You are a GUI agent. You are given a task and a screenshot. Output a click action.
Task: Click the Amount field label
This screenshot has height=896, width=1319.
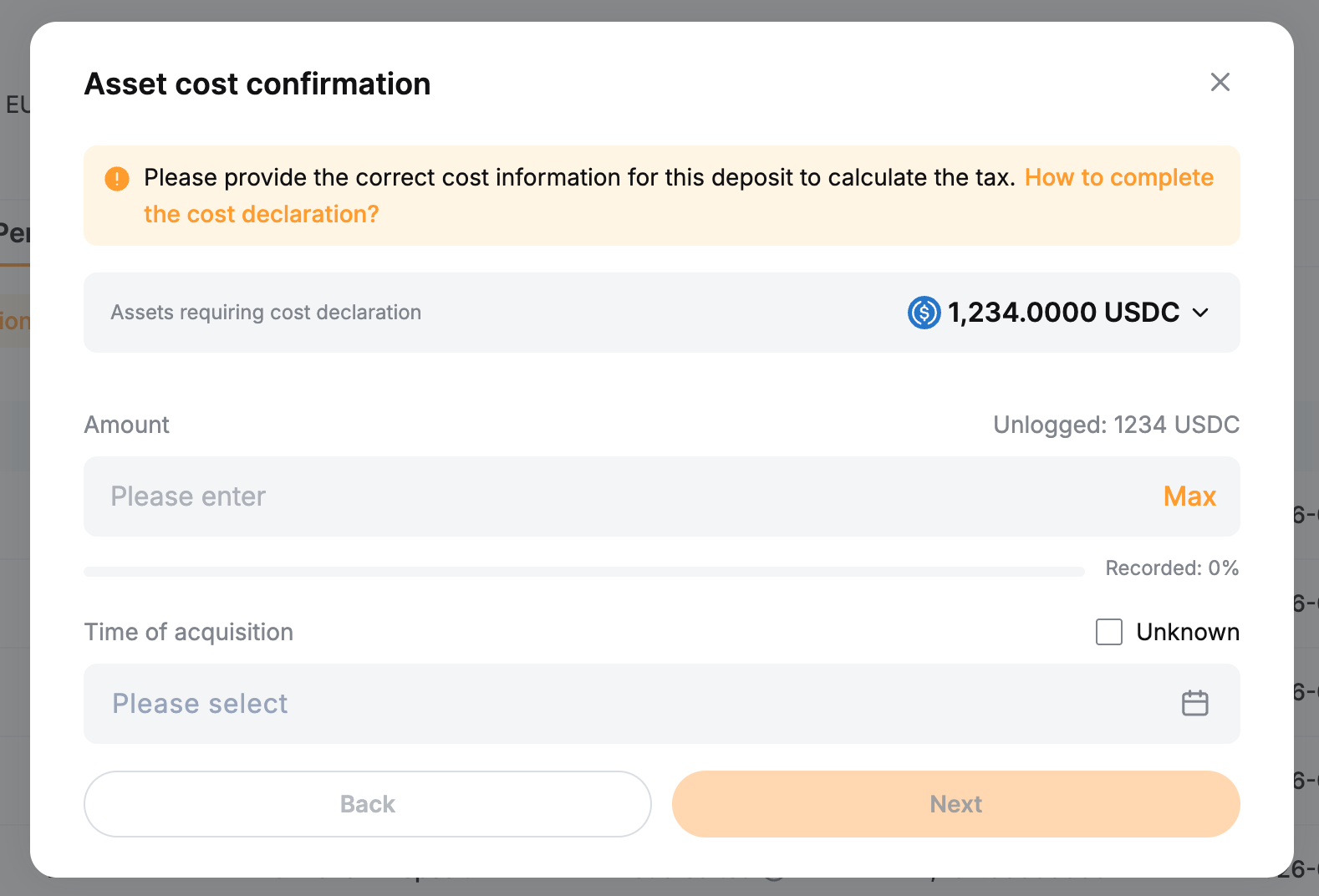coord(127,425)
